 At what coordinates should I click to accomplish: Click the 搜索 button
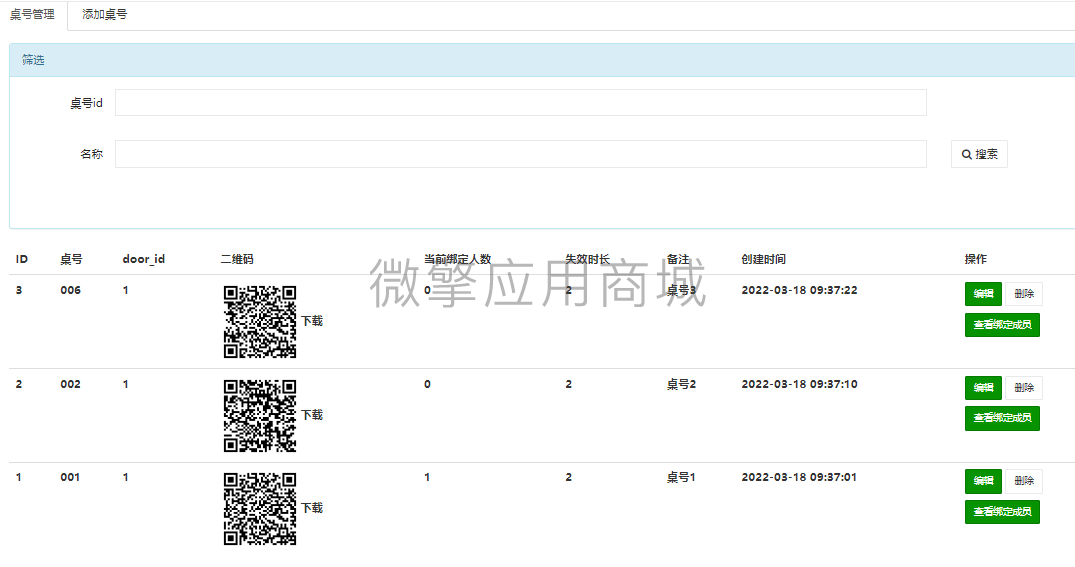[x=979, y=154]
